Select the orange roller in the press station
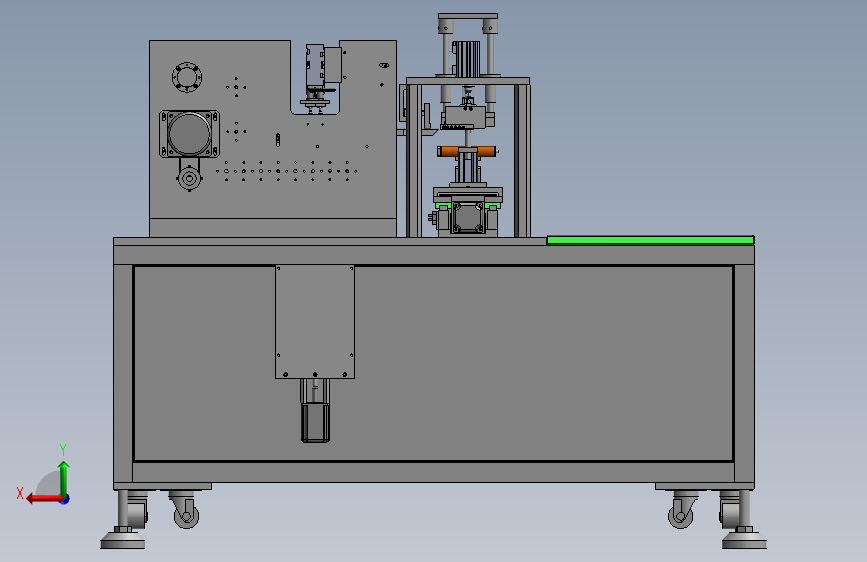This screenshot has height=562, width=867. coord(467,151)
